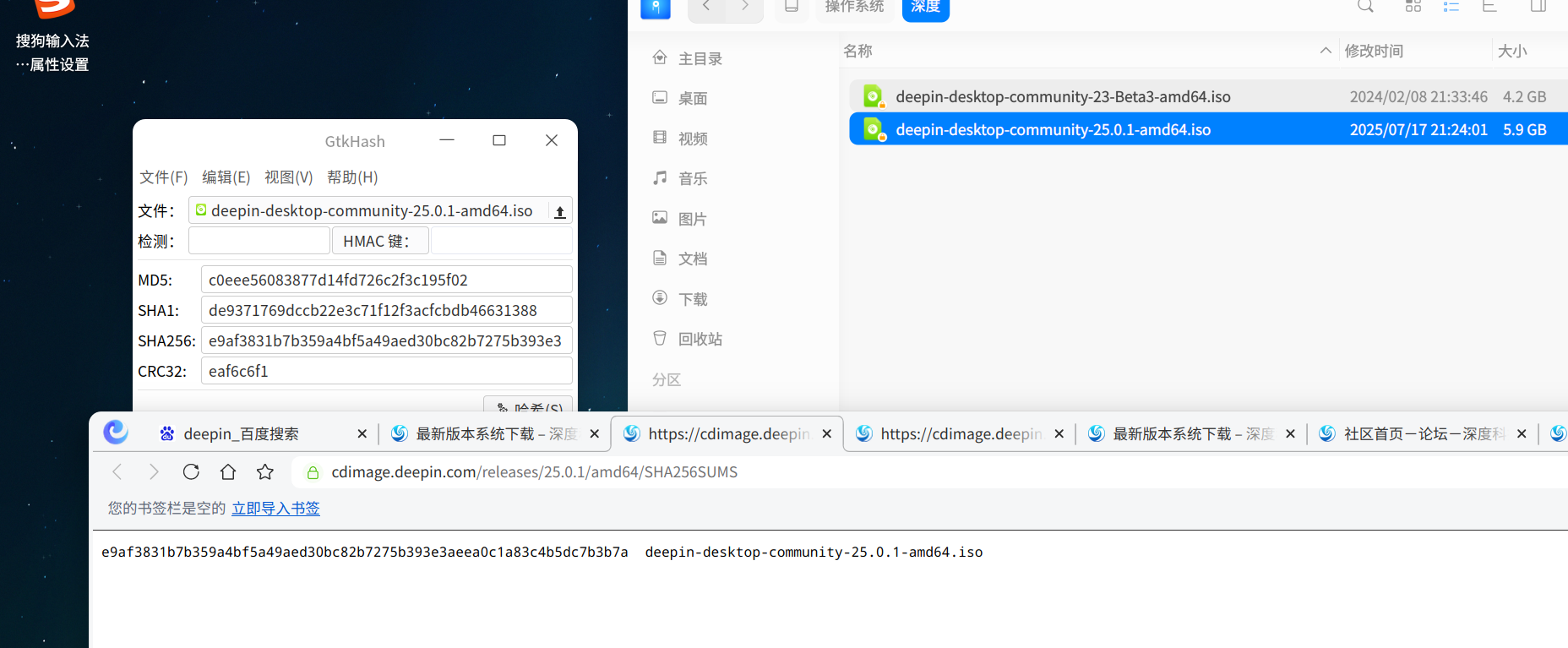Reload the browser page
Viewport: 1568px width, 648px height.
pyautogui.click(x=191, y=471)
